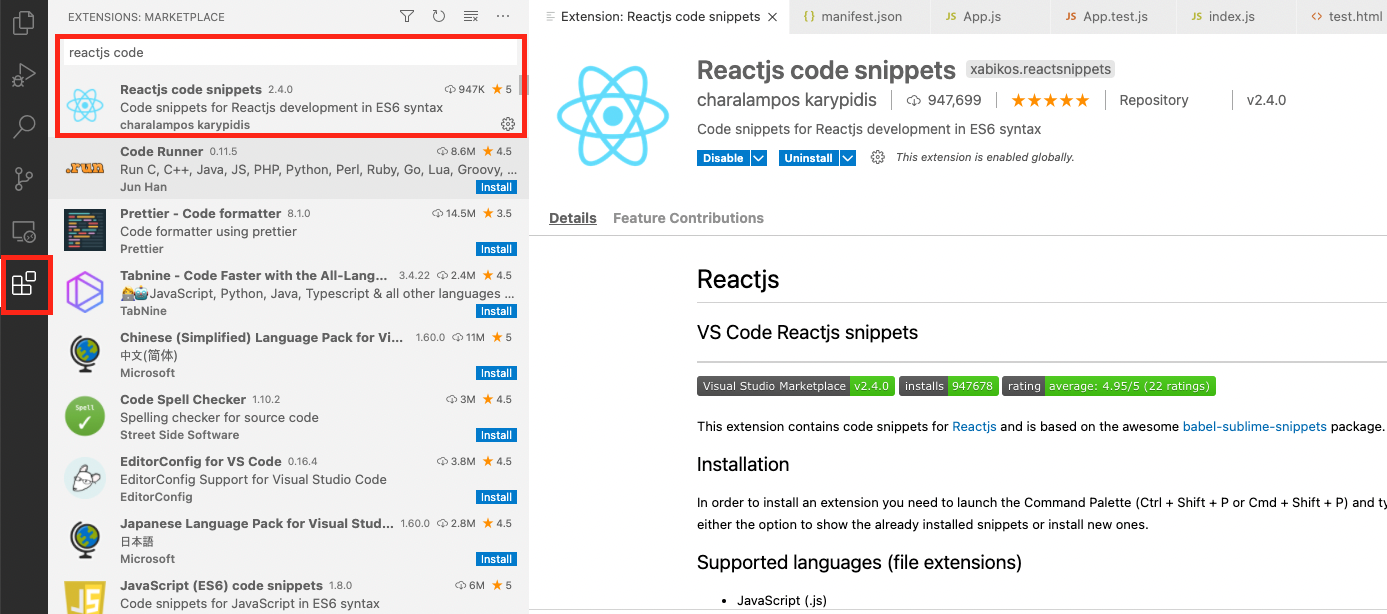Image resolution: width=1387 pixels, height=614 pixels.
Task: Click the rating average 4.95/5 badge
Action: (1109, 386)
